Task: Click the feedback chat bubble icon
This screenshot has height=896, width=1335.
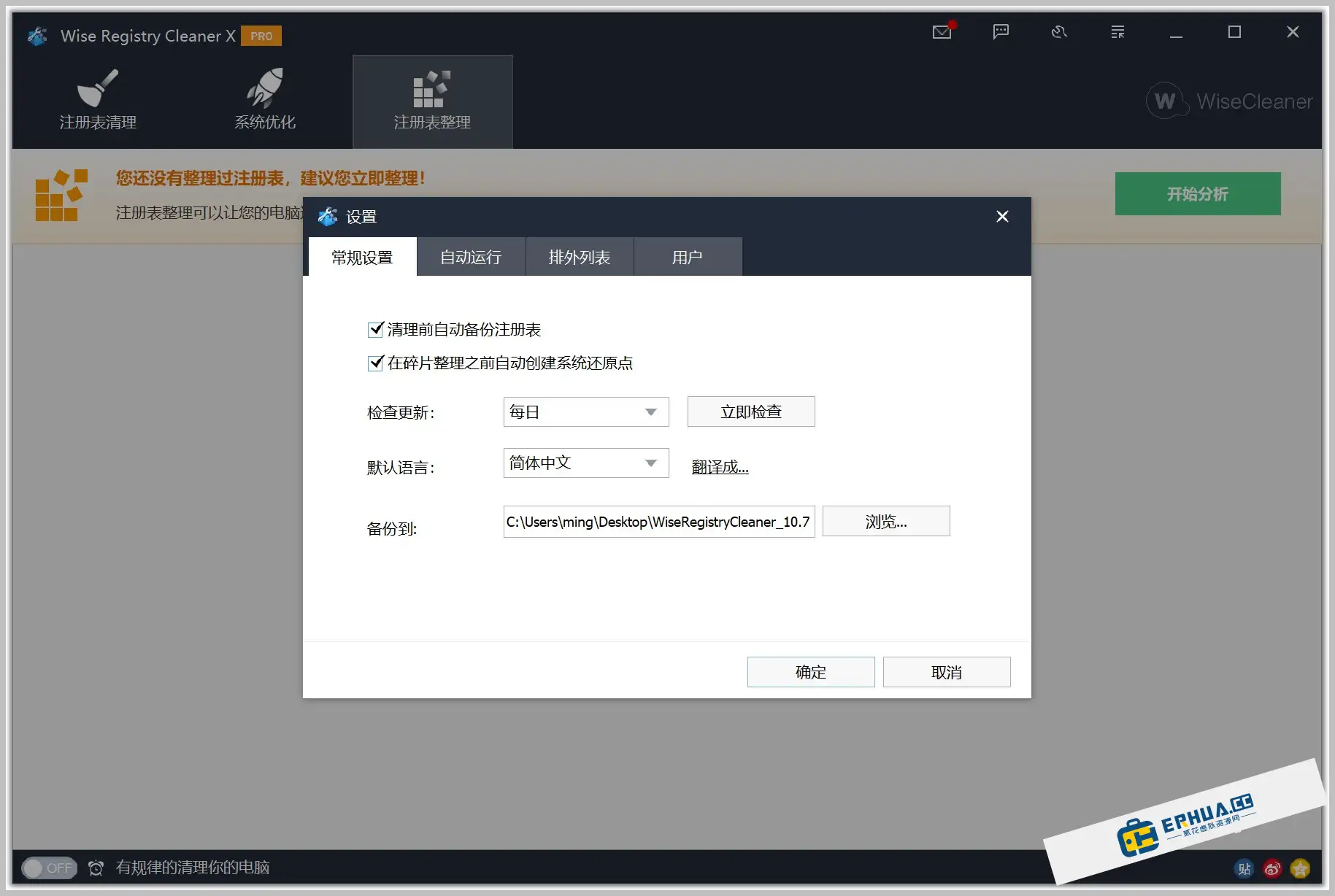Action: pyautogui.click(x=1000, y=32)
